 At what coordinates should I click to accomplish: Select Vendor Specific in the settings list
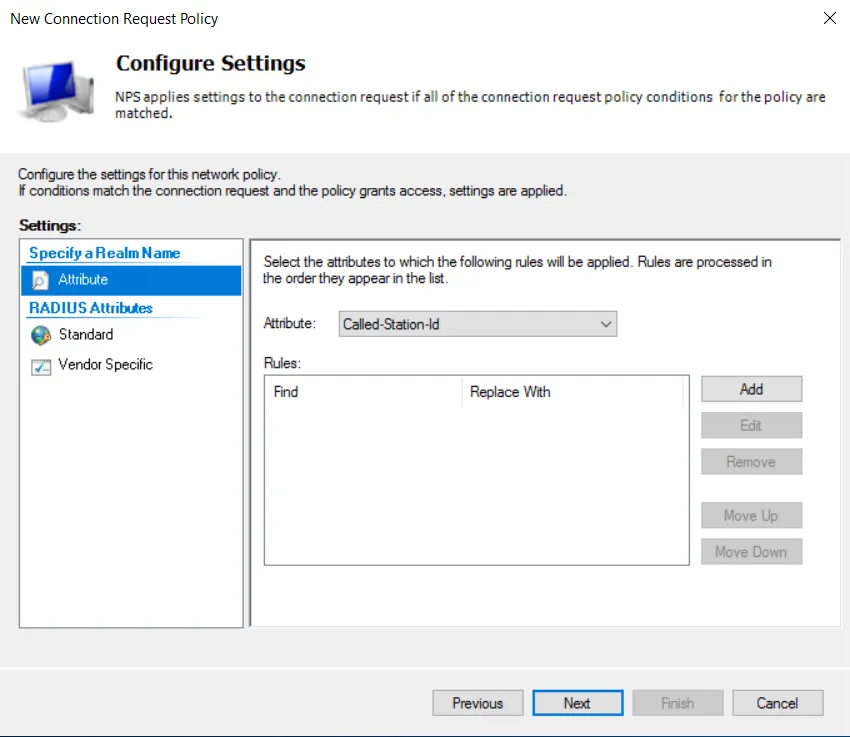[x=104, y=365]
